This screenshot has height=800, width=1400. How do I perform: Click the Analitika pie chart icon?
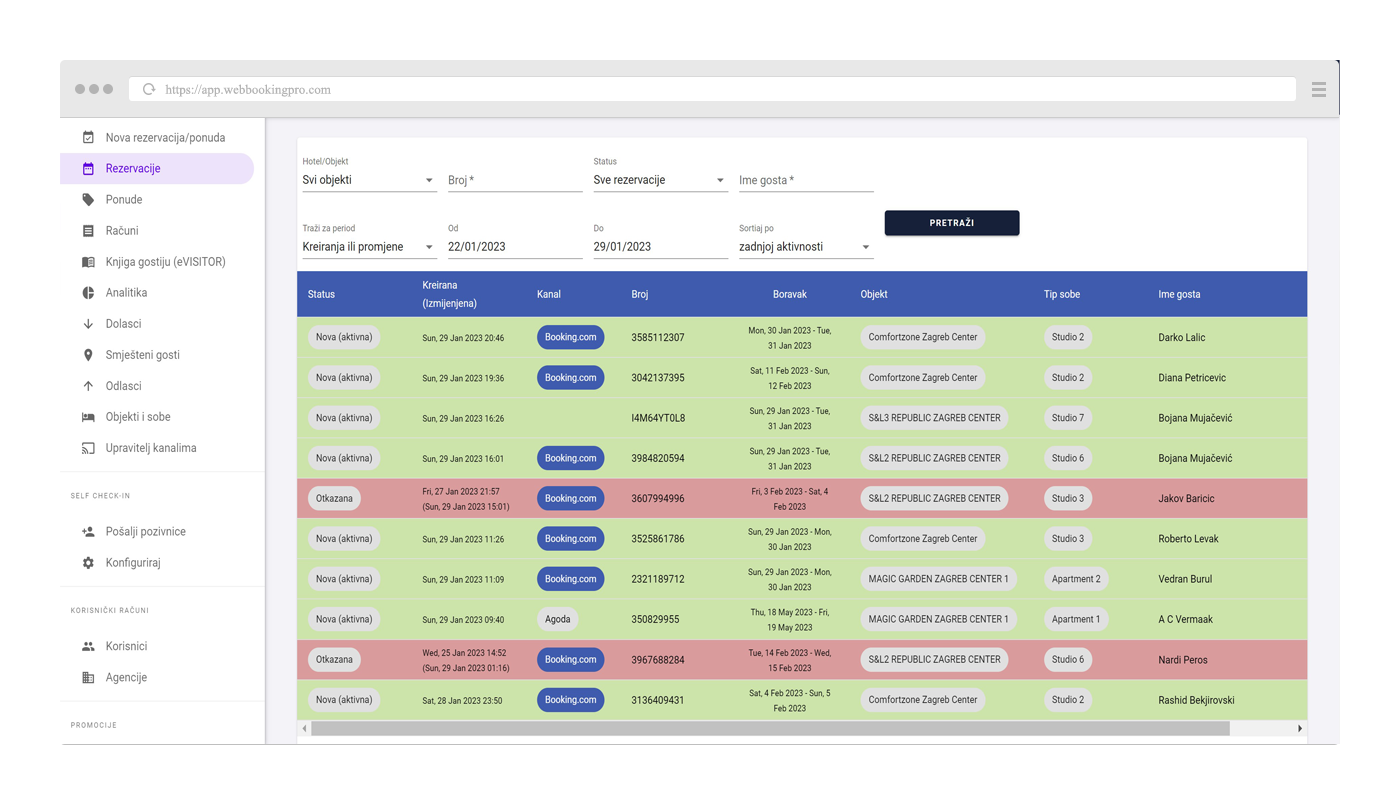[x=88, y=293]
